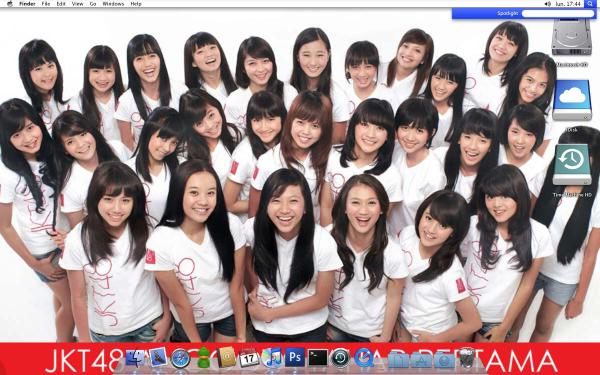Image resolution: width=600 pixels, height=375 pixels.
Task: Launch Safari from the Dock
Action: tap(180, 359)
